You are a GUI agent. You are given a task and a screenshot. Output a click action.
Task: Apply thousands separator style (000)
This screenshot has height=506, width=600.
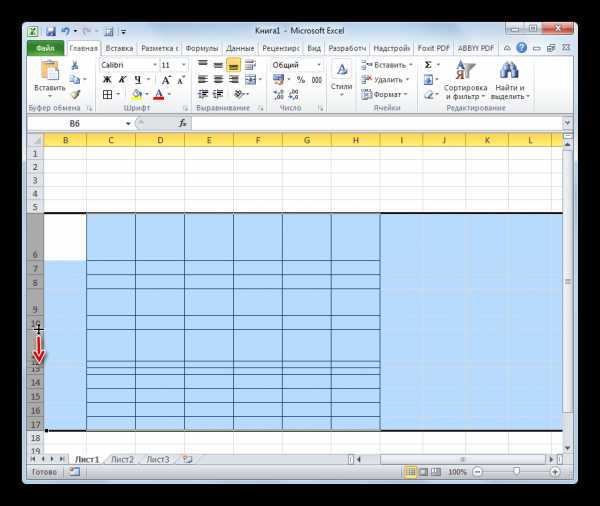(x=316, y=80)
